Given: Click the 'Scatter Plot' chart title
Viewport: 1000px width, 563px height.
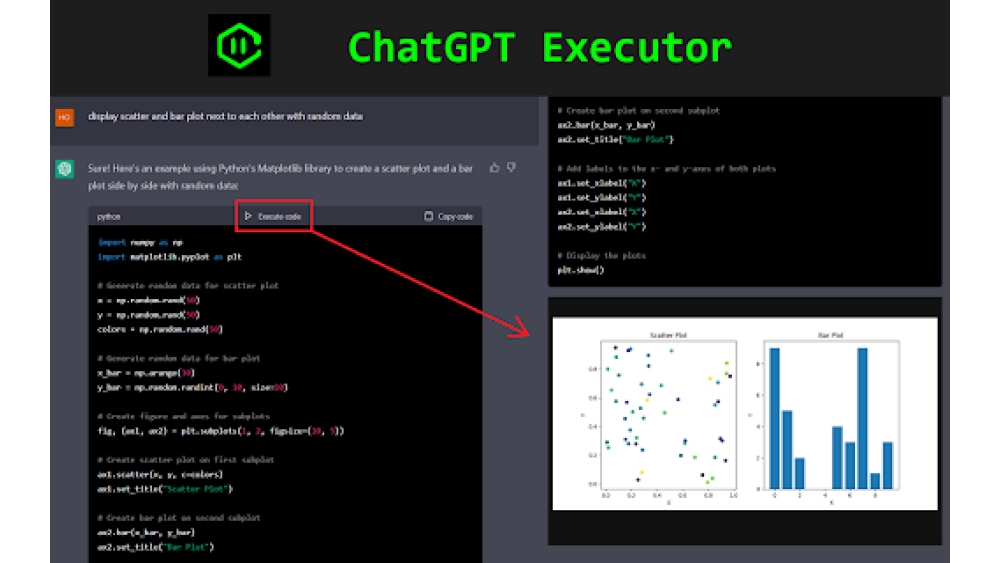Looking at the screenshot, I should [x=668, y=335].
